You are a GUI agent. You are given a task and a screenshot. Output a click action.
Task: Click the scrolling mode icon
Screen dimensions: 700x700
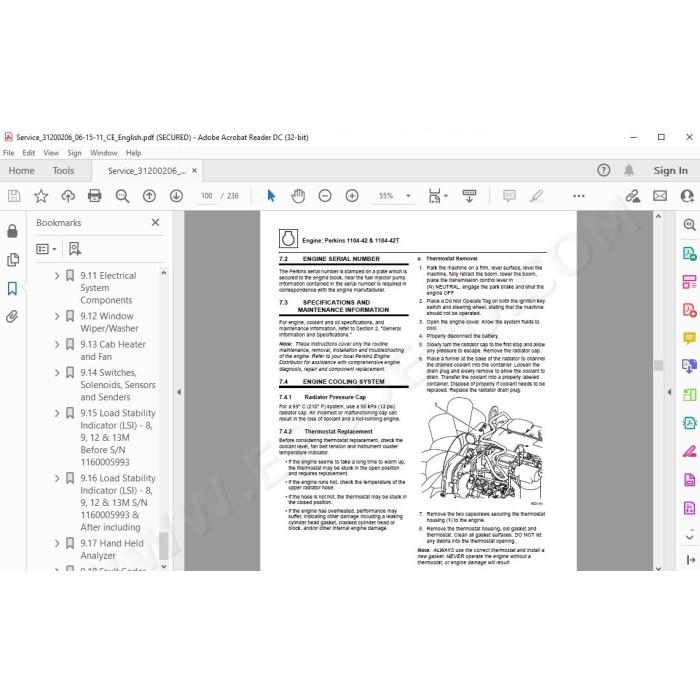pyautogui.click(x=469, y=196)
